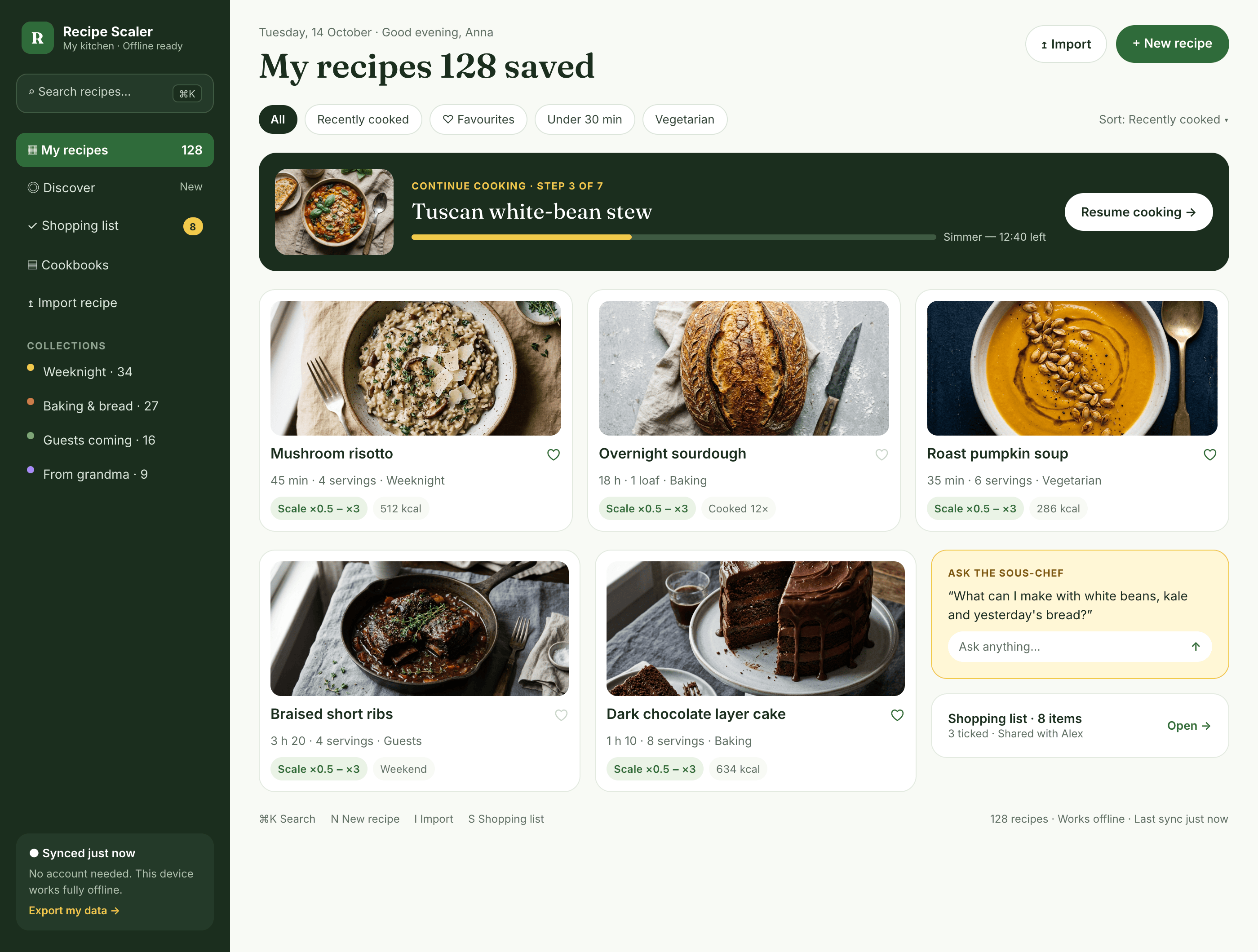Go to Discover in sidebar
Screen dimensions: 1258x952
click(x=115, y=188)
